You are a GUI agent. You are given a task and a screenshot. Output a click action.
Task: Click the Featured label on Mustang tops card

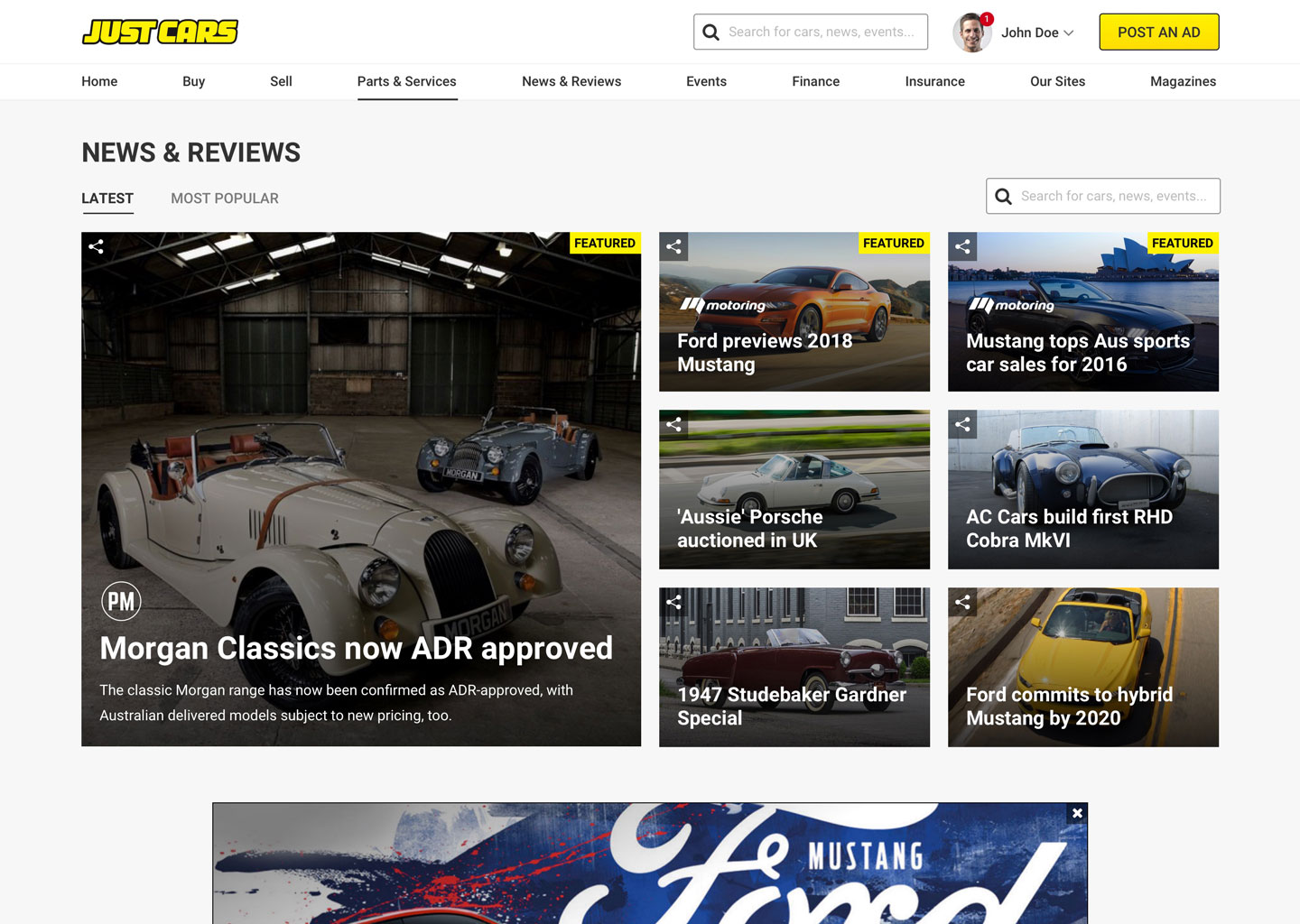coord(1183,243)
